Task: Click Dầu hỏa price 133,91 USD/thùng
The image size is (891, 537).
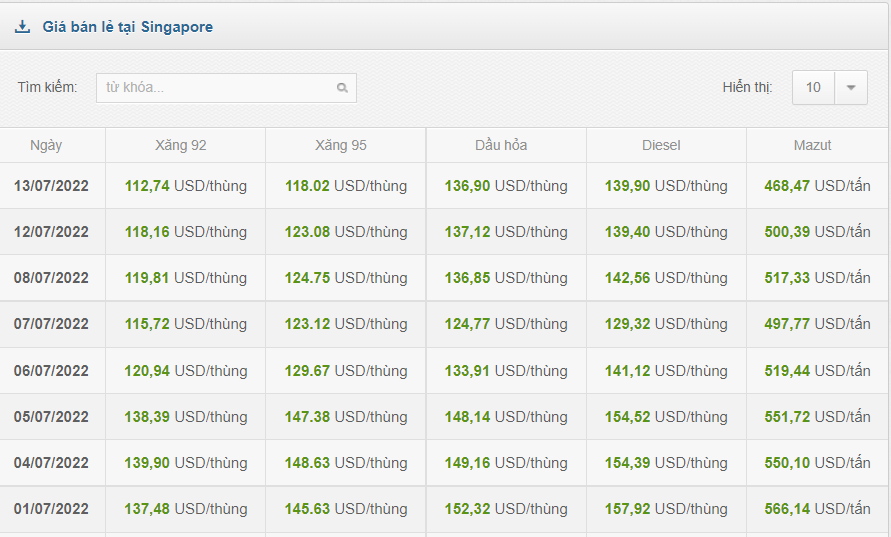Action: (506, 371)
